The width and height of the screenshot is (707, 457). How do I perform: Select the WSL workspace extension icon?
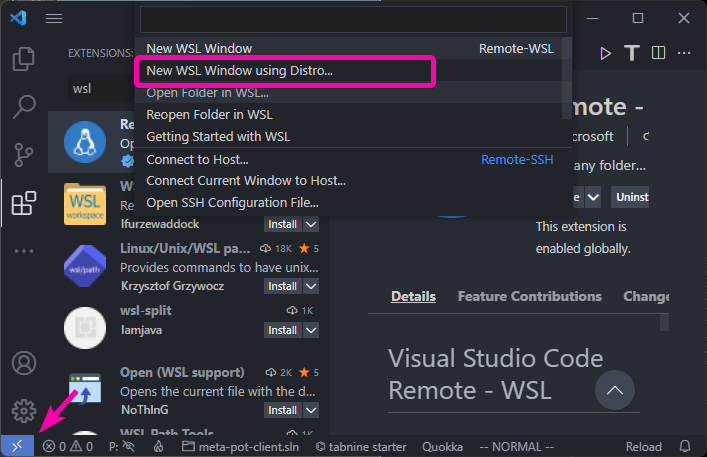85,204
